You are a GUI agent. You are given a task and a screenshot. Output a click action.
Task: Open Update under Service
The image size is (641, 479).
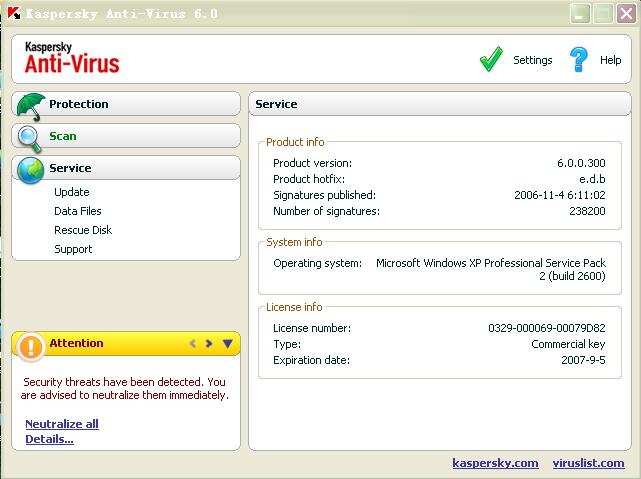click(72, 192)
